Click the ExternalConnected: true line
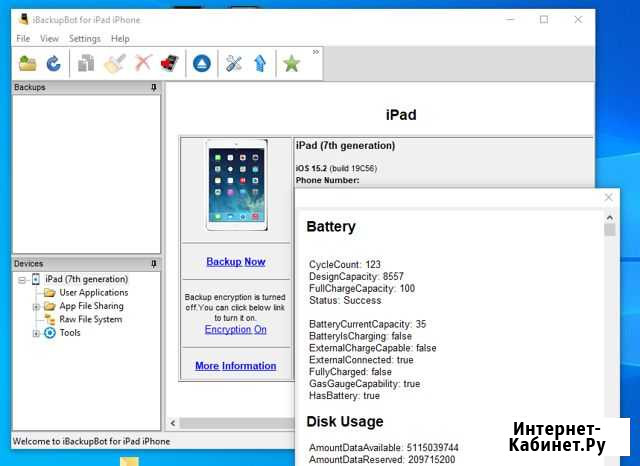 (x=361, y=360)
